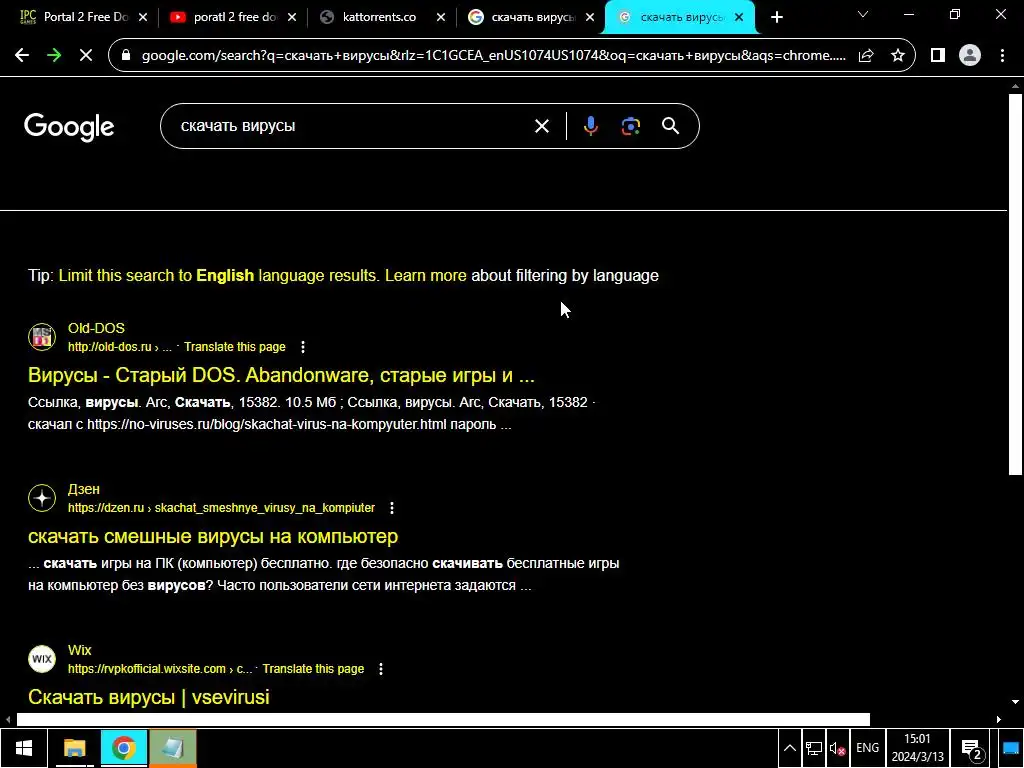Image resolution: width=1024 pixels, height=768 pixels.
Task: Click the scroll down arrow
Action: pos(1015,702)
